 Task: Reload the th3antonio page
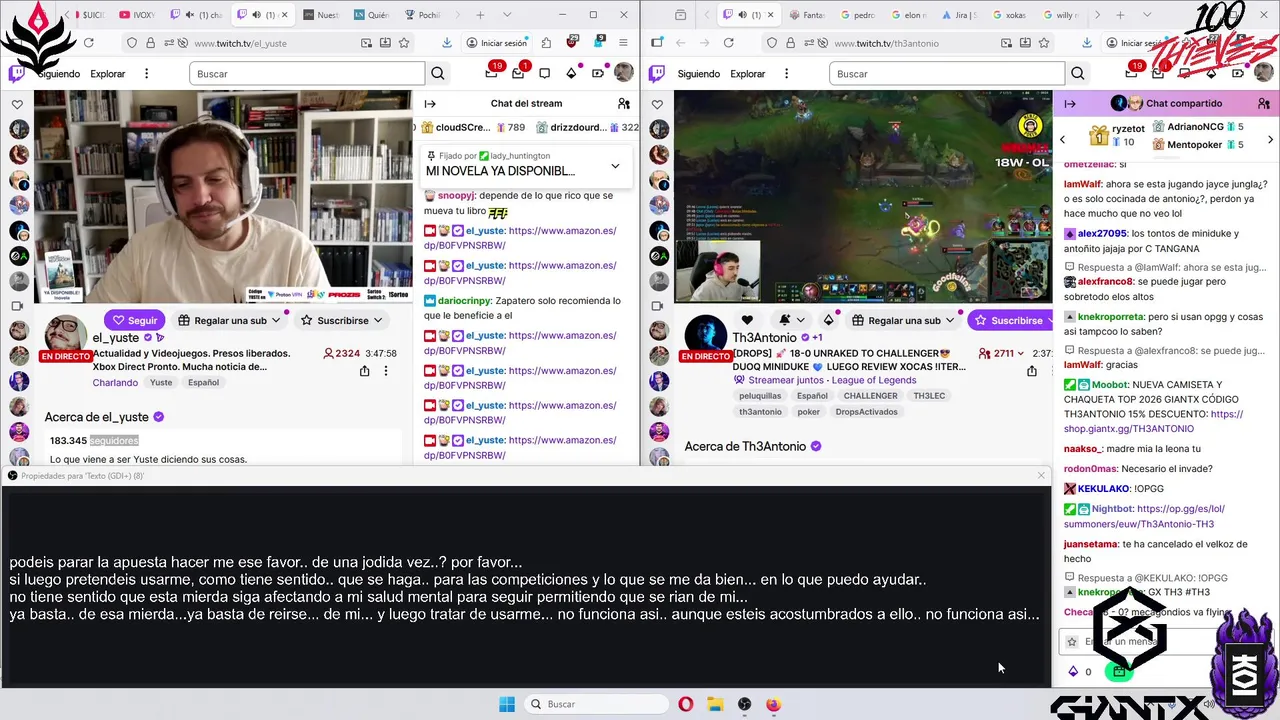coord(728,43)
